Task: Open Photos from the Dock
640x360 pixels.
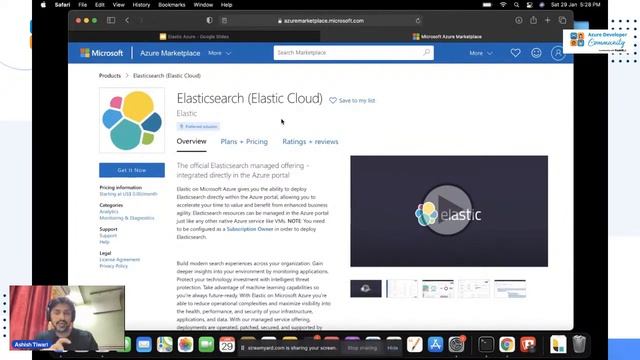Action: [x=185, y=344]
